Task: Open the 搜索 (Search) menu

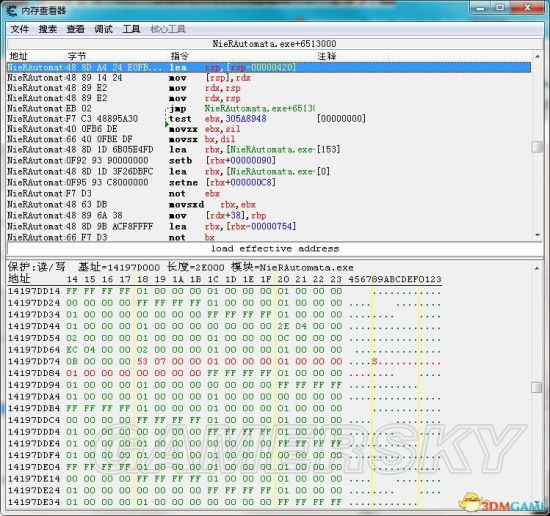Action: click(48, 29)
